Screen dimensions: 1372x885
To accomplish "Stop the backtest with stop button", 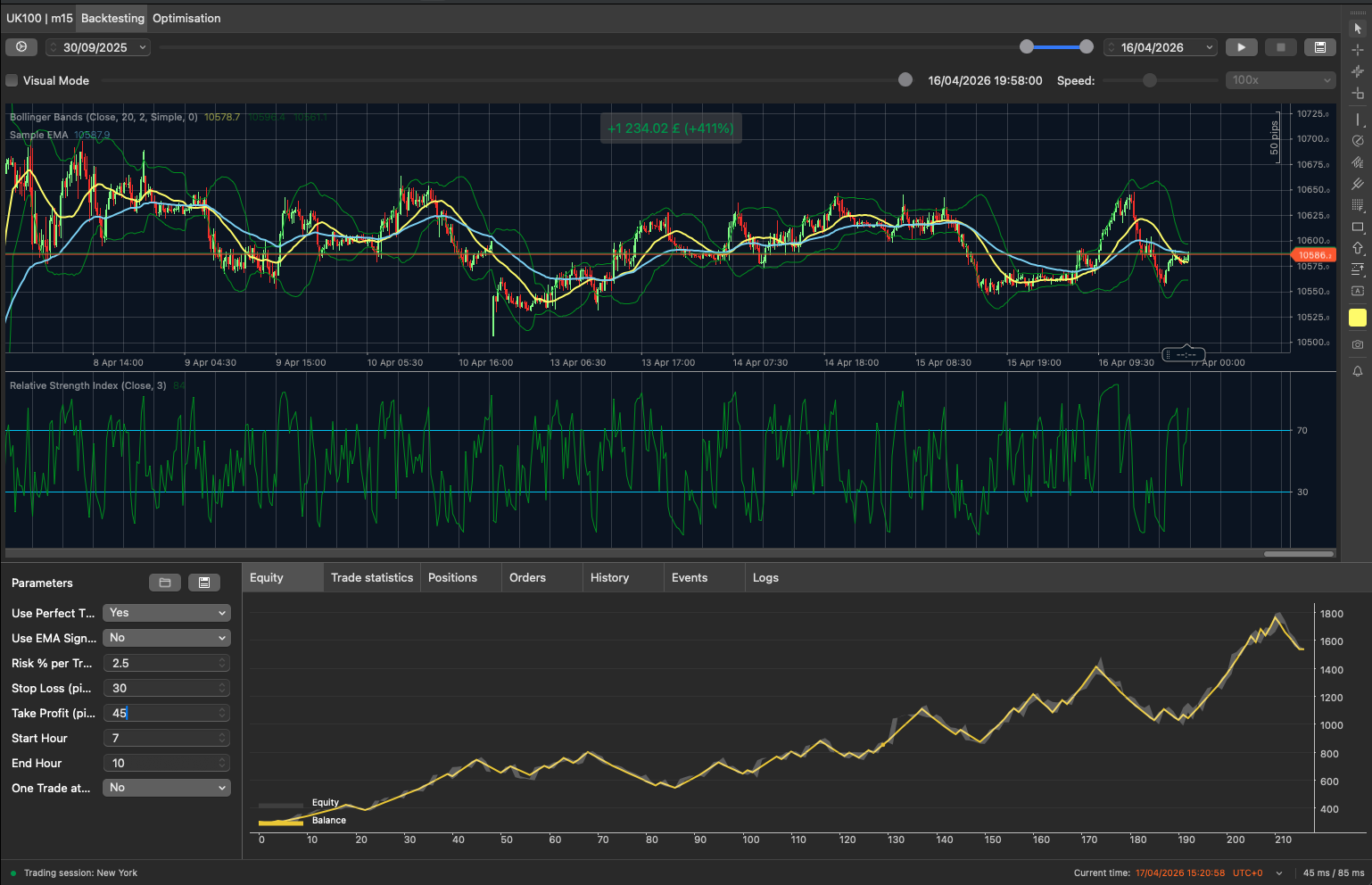I will [1281, 47].
